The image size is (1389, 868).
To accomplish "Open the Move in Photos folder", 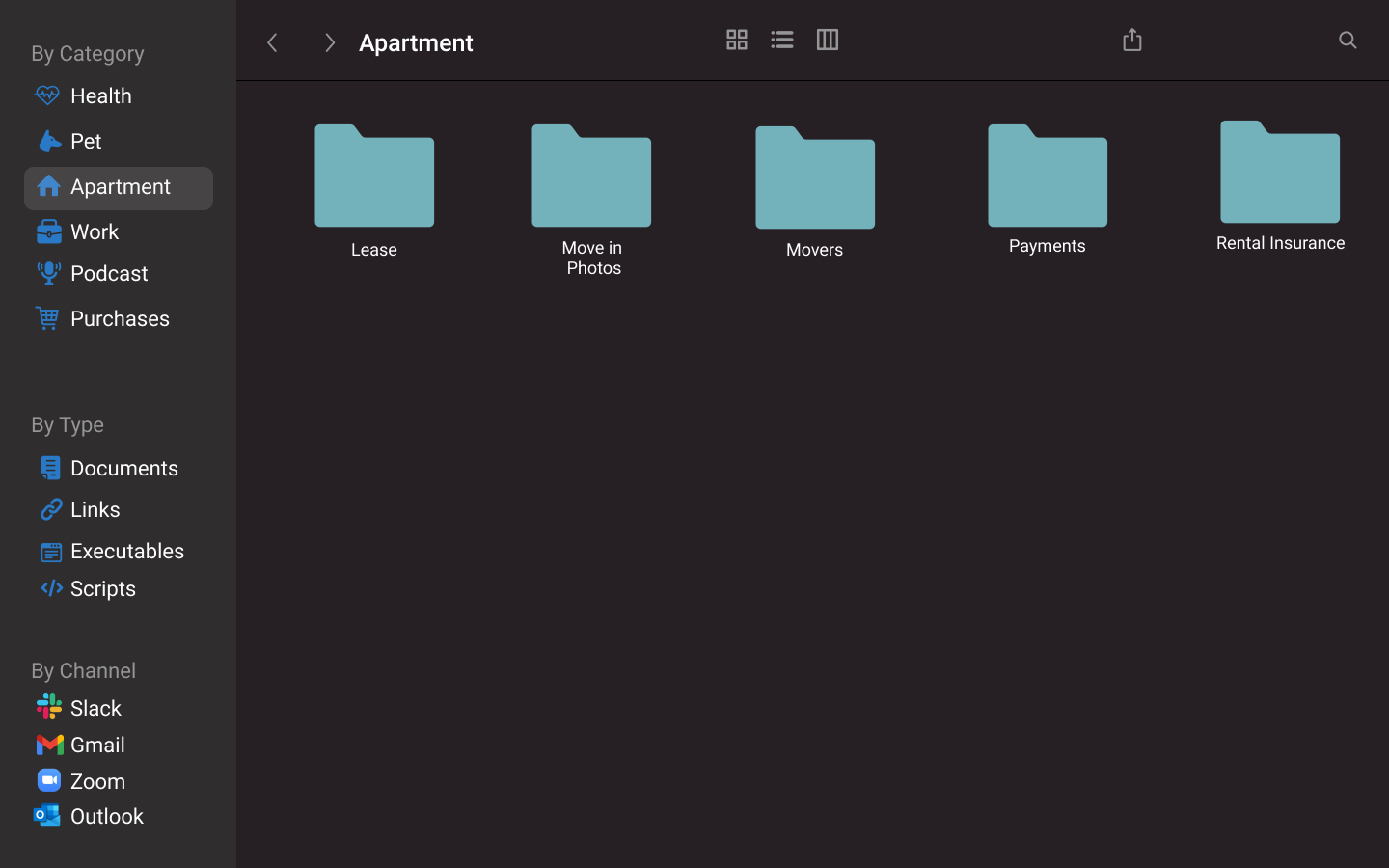I will coord(591,176).
